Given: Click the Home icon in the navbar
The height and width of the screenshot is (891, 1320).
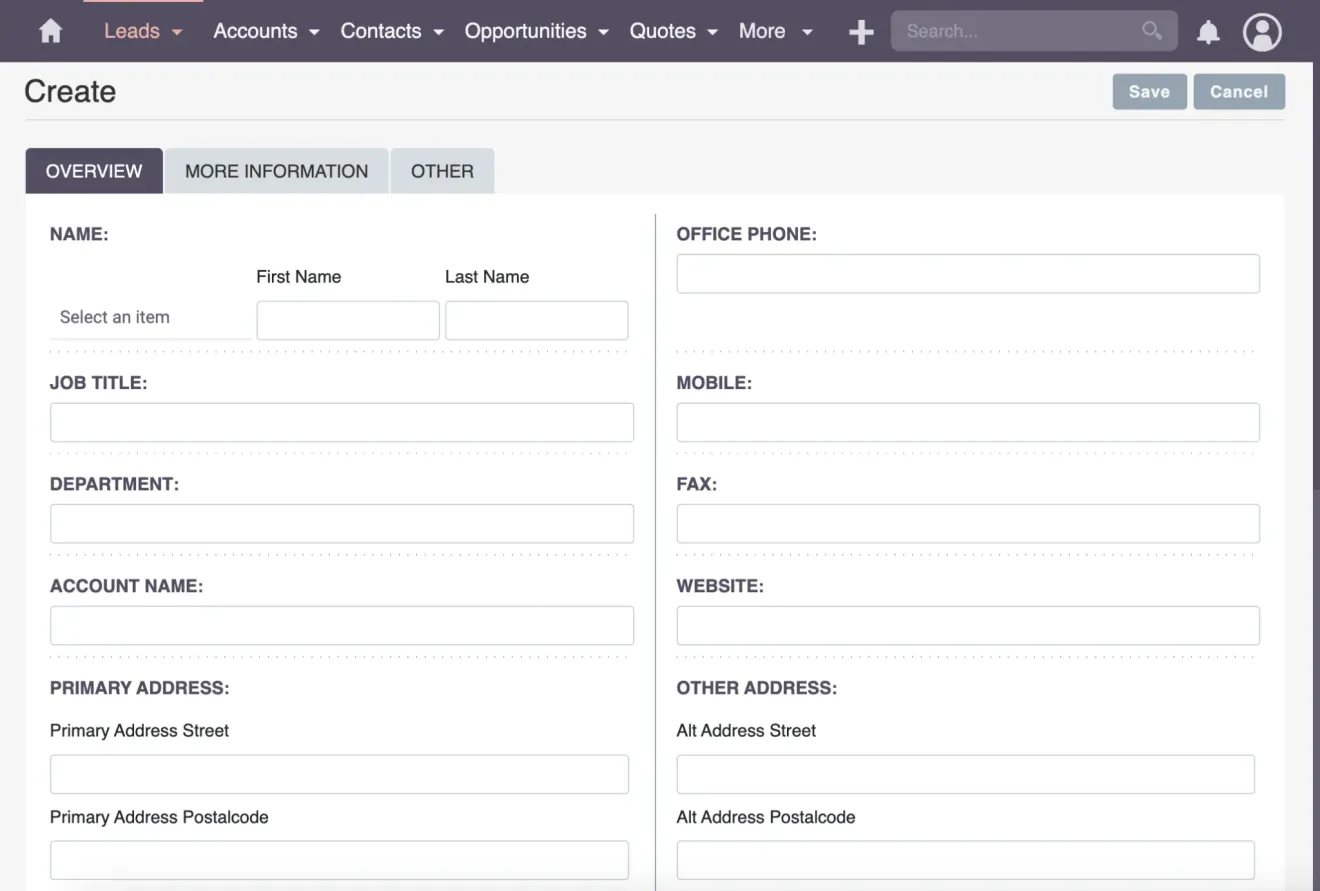Looking at the screenshot, I should pos(50,31).
